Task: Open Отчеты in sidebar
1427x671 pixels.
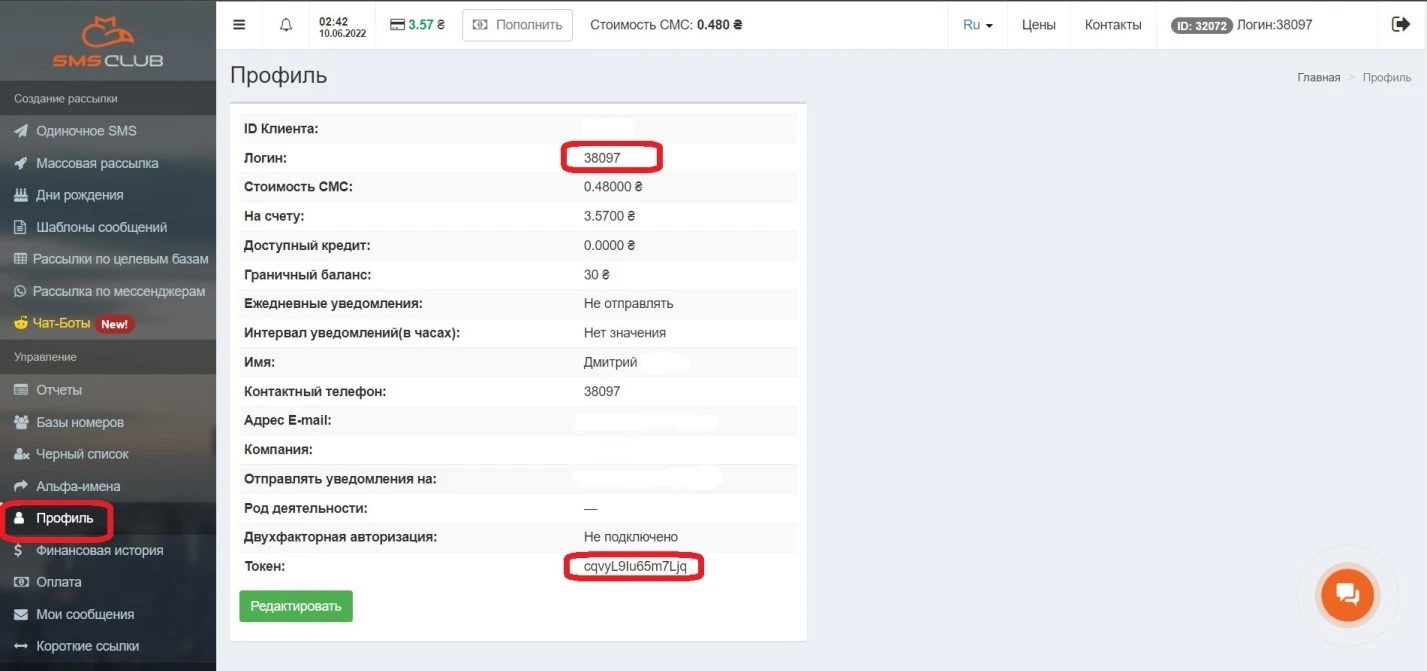Action: click(x=59, y=390)
